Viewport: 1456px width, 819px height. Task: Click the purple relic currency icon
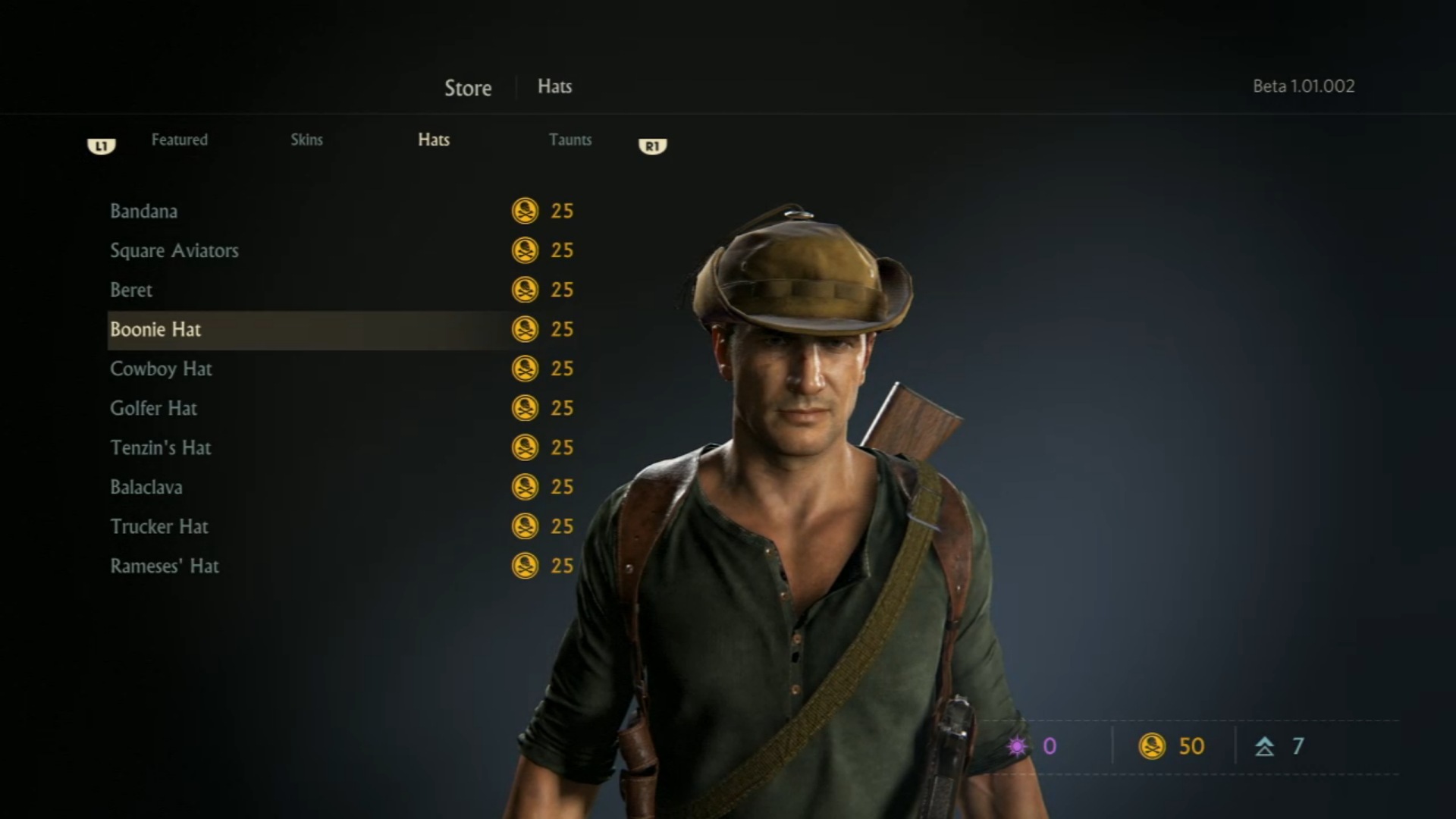click(x=1017, y=746)
